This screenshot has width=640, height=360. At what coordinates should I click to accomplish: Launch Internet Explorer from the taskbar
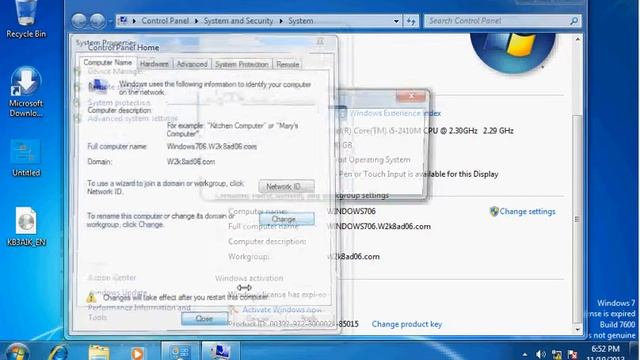click(x=58, y=352)
